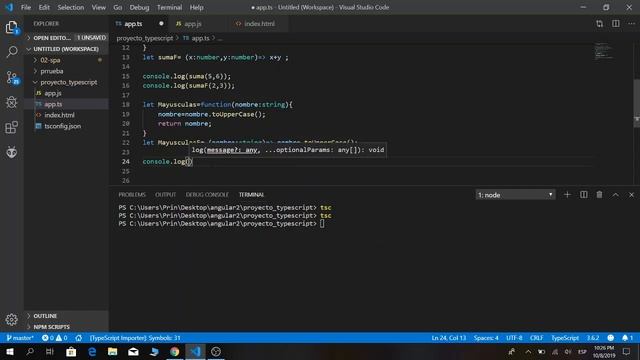The width and height of the screenshot is (640, 360).
Task: Click the errors and warnings status indicator
Action: [x=55, y=338]
